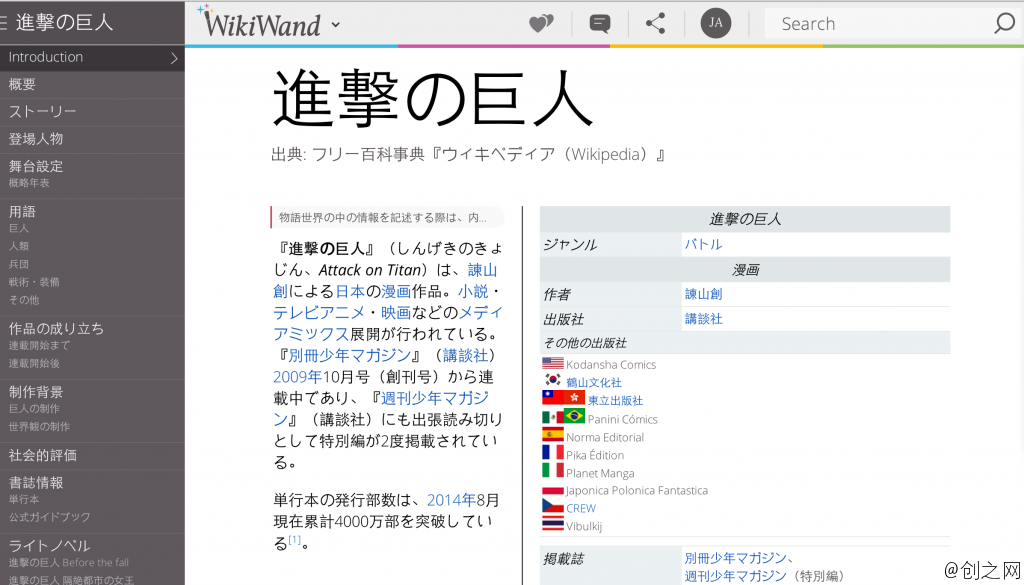Click the WikiWand logo

pos(259,22)
